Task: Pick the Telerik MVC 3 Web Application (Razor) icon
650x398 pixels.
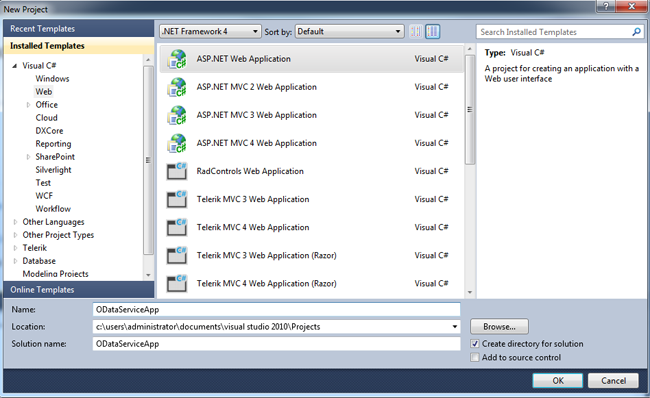Action: (x=177, y=255)
